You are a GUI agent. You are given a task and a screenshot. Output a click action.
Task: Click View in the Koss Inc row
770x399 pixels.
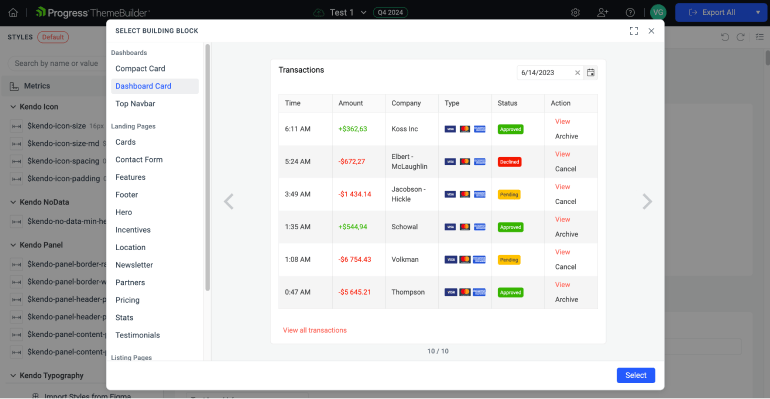tap(562, 122)
